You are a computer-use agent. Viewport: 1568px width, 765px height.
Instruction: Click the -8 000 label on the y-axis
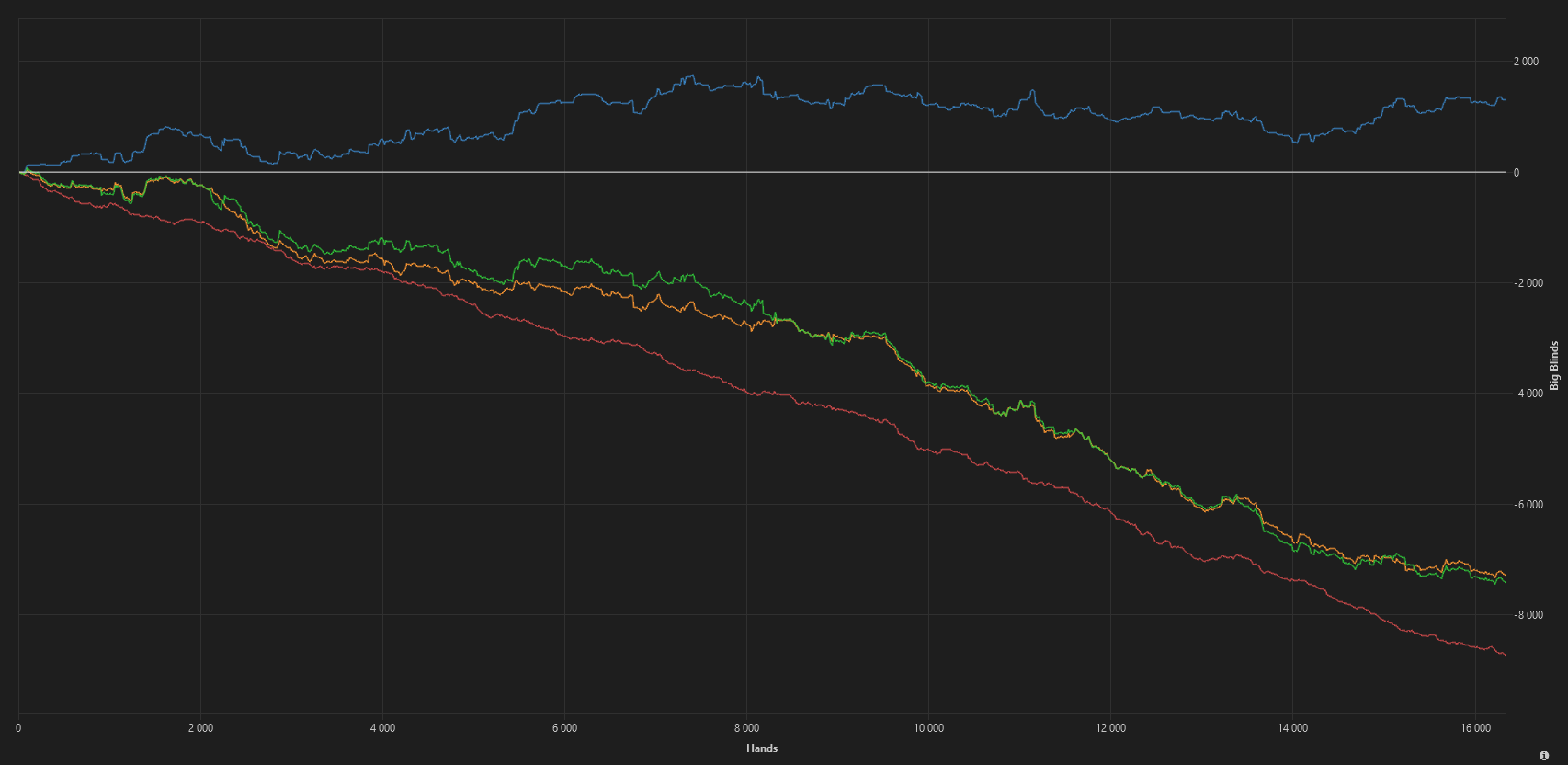point(1528,615)
